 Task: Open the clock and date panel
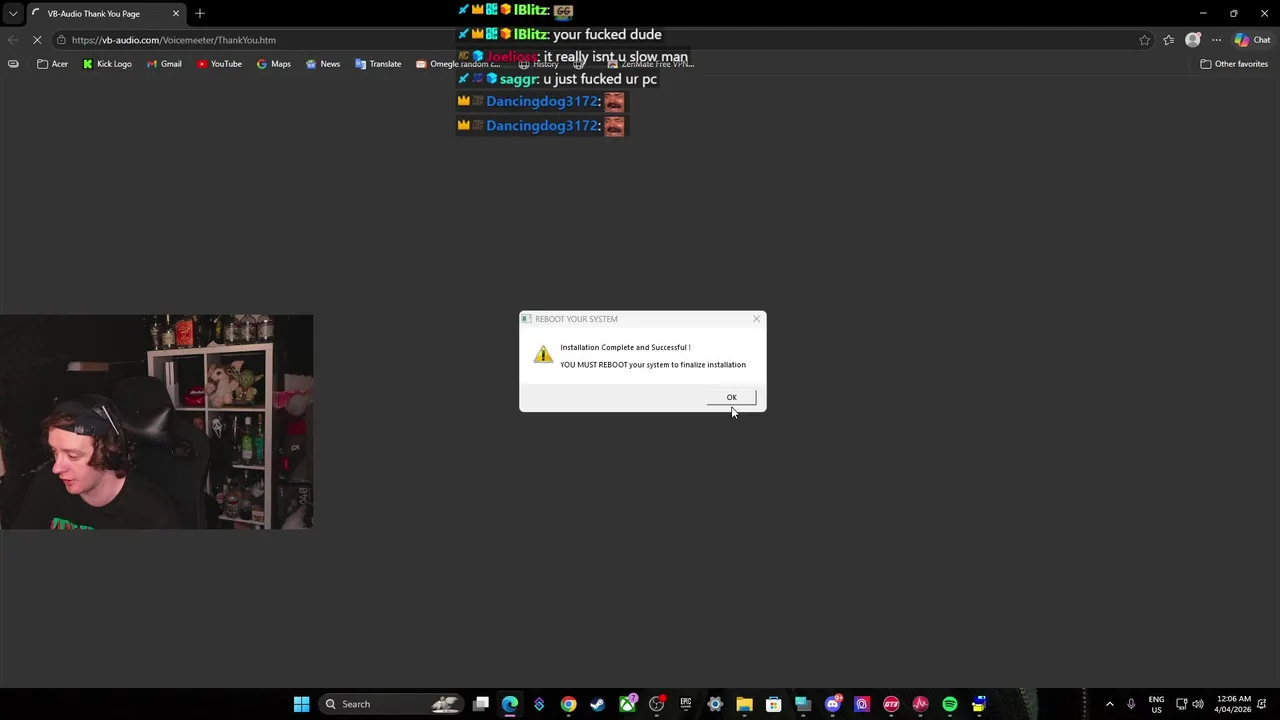tap(1233, 704)
